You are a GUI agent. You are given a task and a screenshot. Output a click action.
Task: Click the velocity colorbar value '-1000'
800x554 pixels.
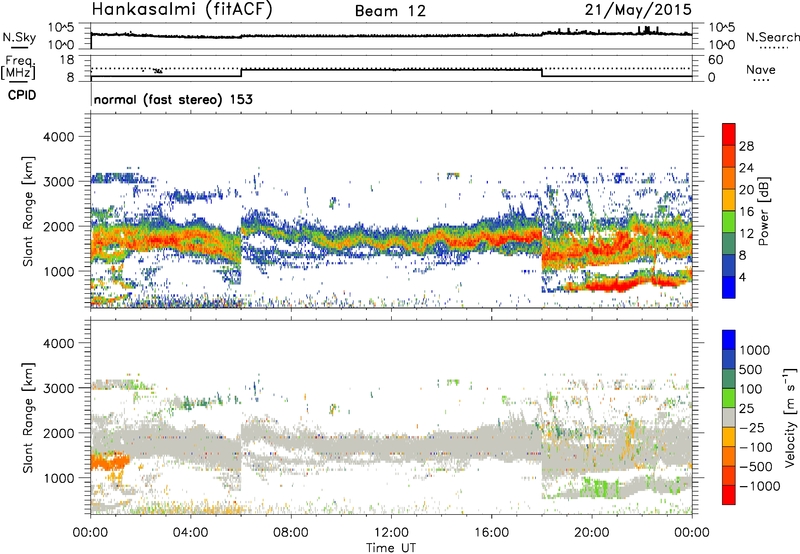[759, 486]
